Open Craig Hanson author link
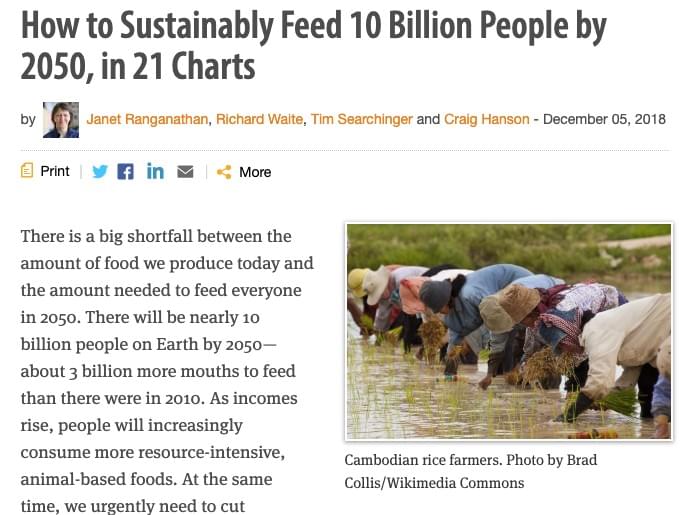This screenshot has height=515, width=692. tap(486, 119)
